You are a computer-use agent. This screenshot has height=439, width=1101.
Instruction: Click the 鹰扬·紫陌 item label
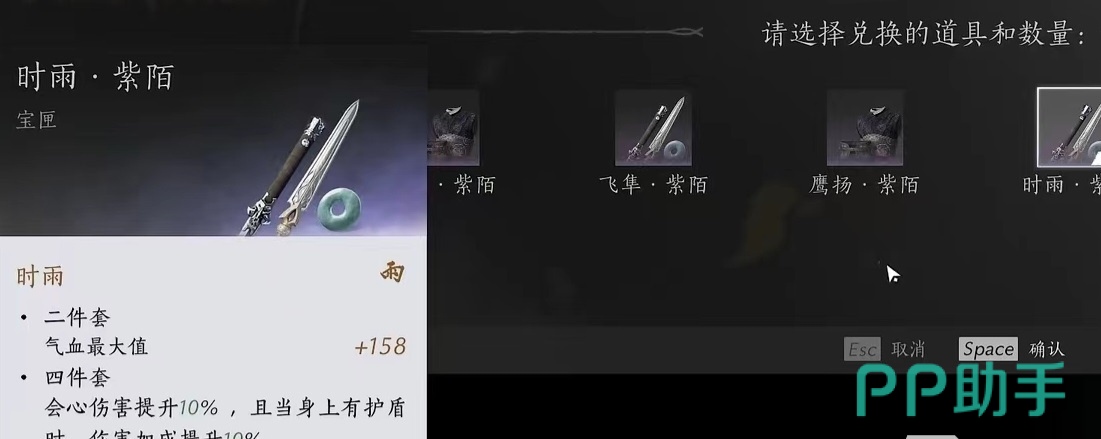tap(864, 185)
